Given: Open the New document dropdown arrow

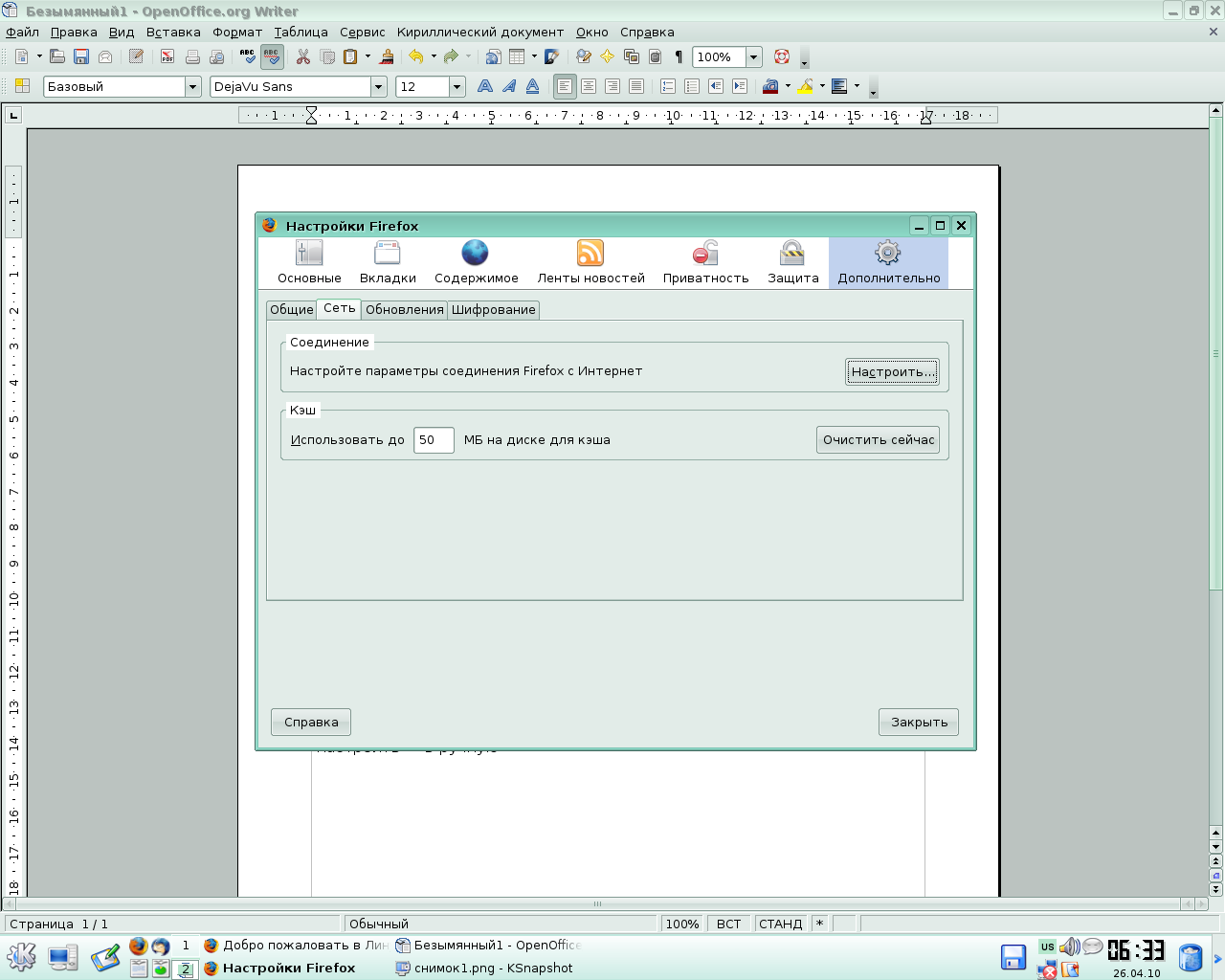Looking at the screenshot, I should [39, 56].
